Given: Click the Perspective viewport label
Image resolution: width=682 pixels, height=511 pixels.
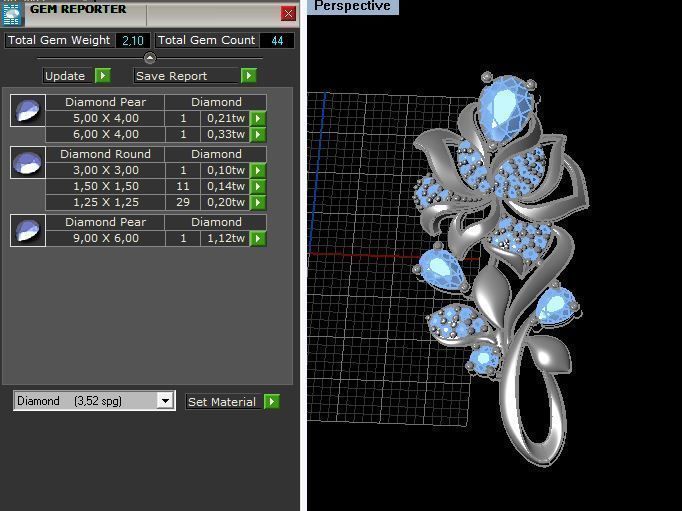Looking at the screenshot, I should pos(352,6).
